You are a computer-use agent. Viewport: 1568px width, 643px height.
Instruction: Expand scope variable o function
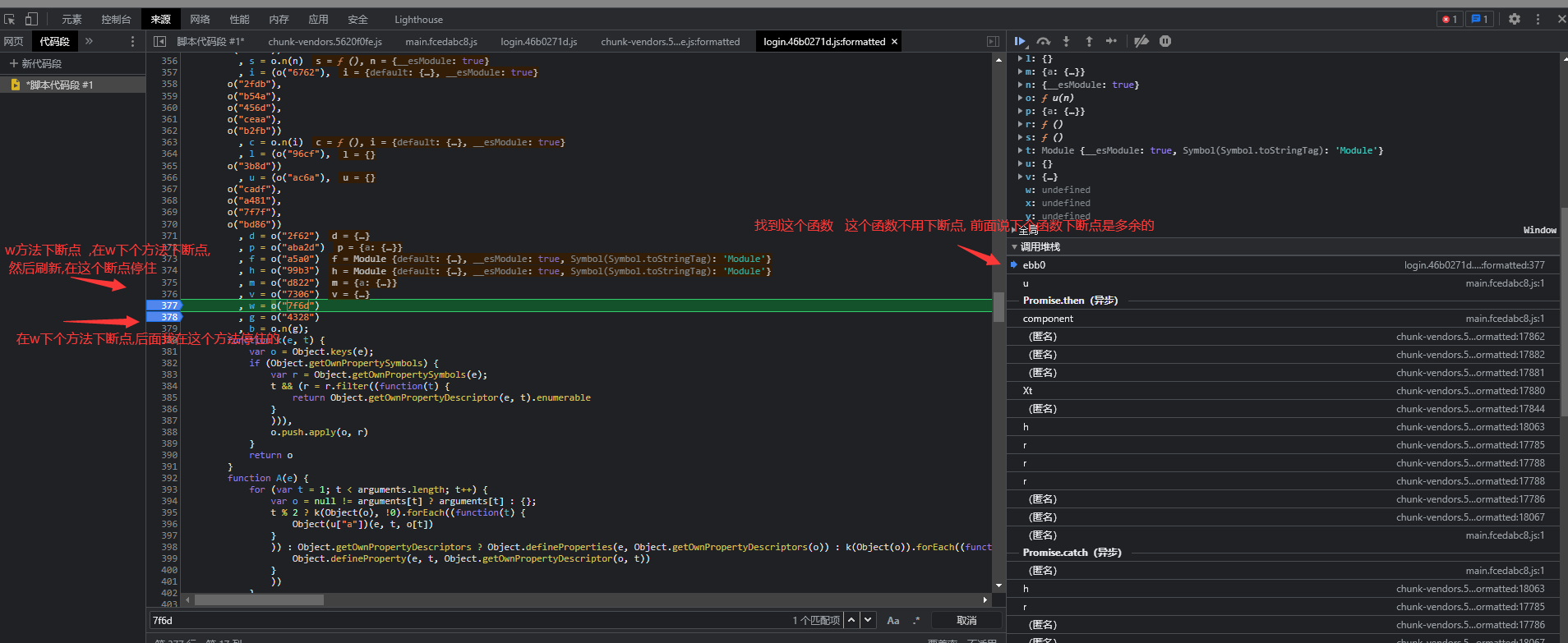[1021, 98]
